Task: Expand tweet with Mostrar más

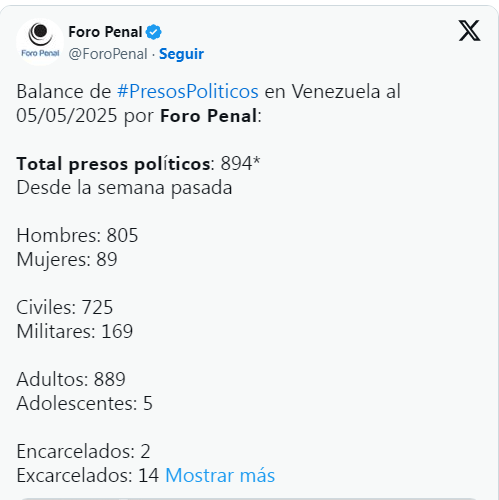Action: pyautogui.click(x=220, y=475)
